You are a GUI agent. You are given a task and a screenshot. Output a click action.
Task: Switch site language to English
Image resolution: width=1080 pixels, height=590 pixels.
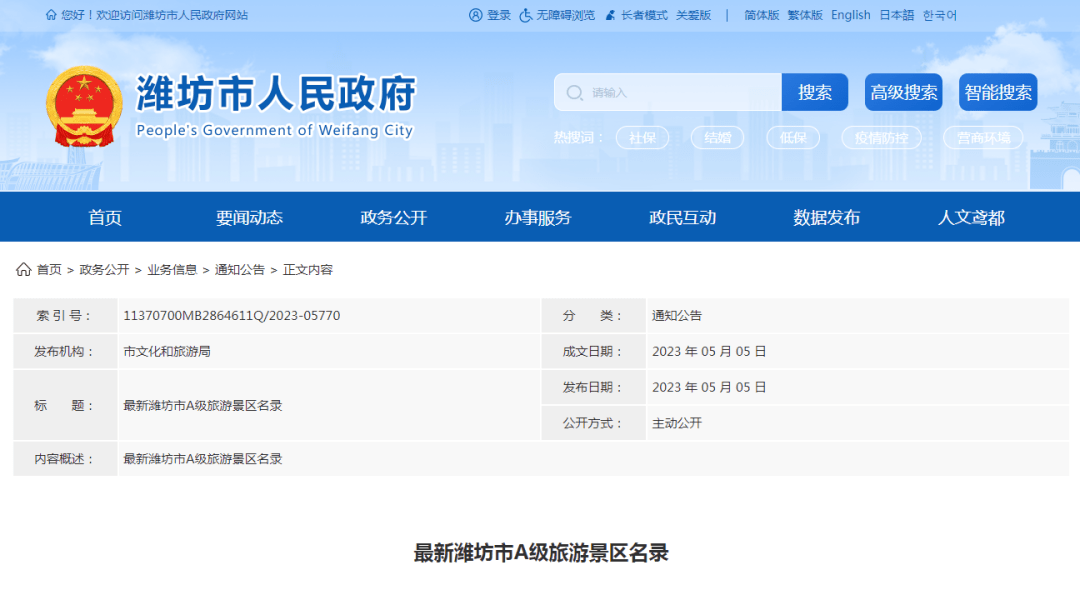850,14
